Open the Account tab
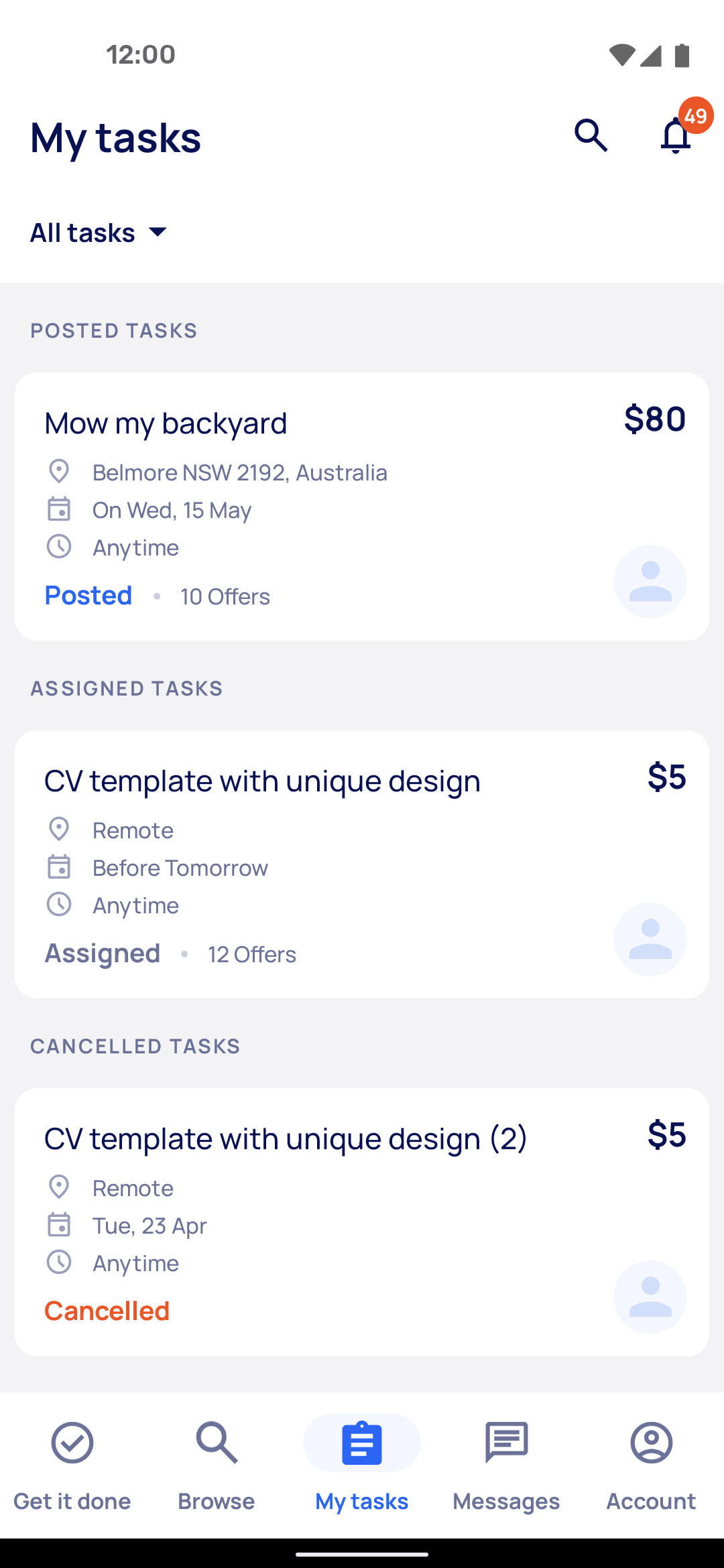Screen dimensions: 724x1568 click(651, 1465)
